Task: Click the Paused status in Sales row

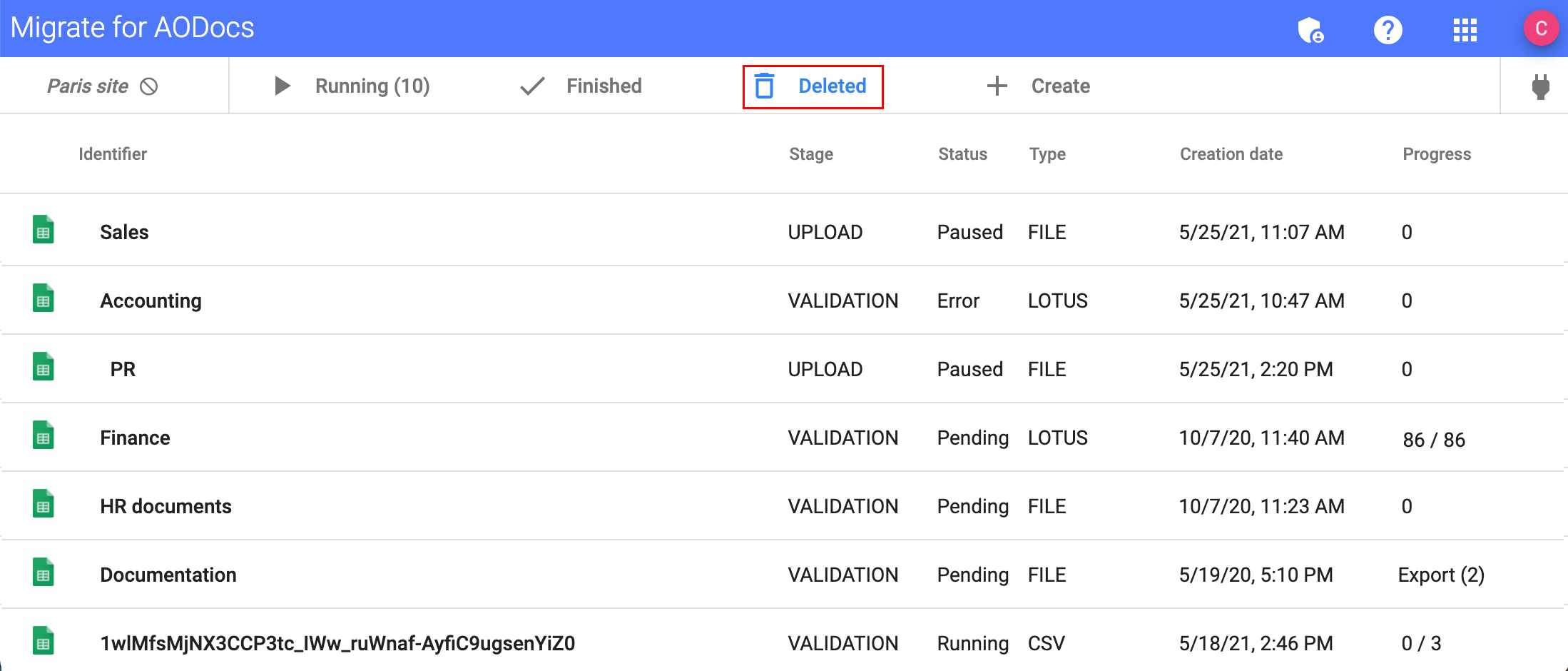Action: (969, 232)
